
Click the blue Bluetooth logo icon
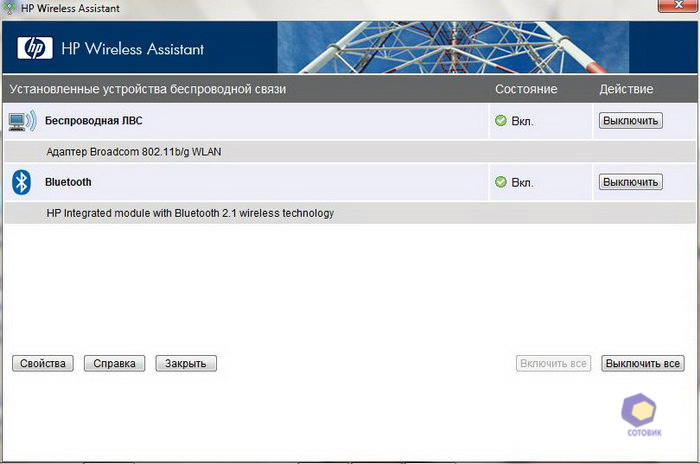click(x=21, y=182)
